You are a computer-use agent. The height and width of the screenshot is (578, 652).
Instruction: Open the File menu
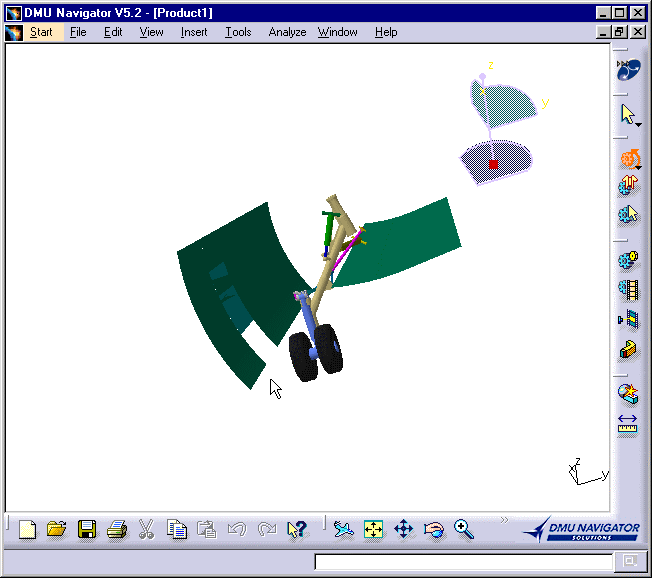78,32
